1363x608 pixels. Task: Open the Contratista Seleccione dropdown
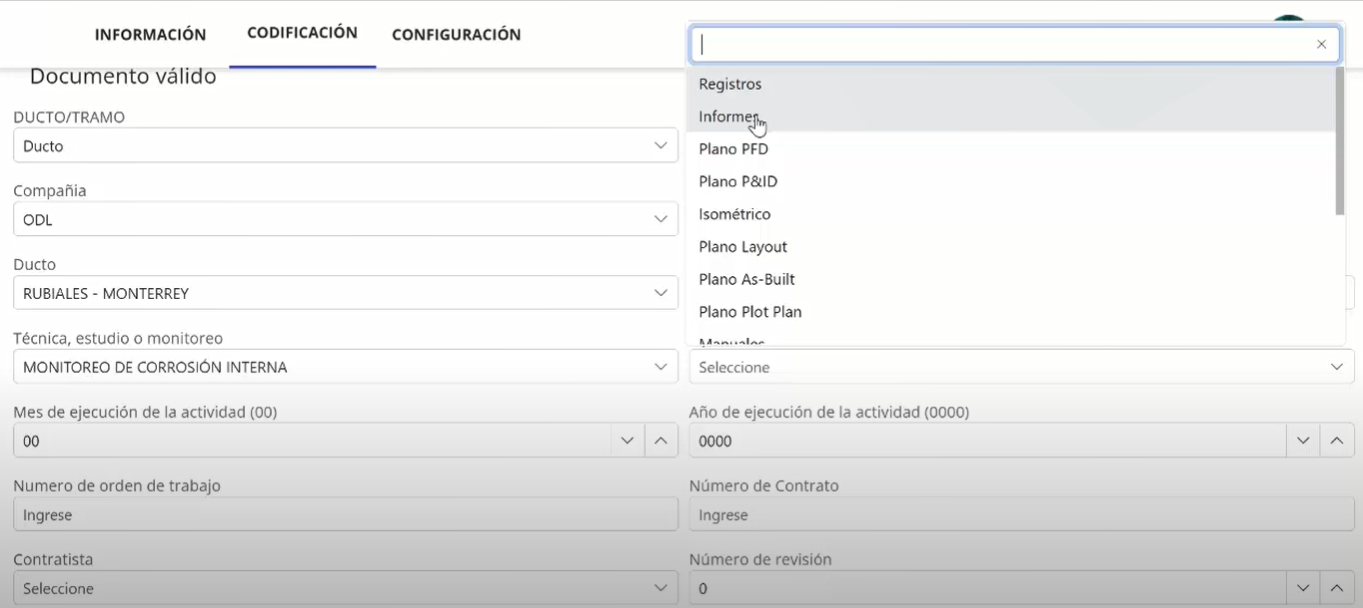(345, 588)
